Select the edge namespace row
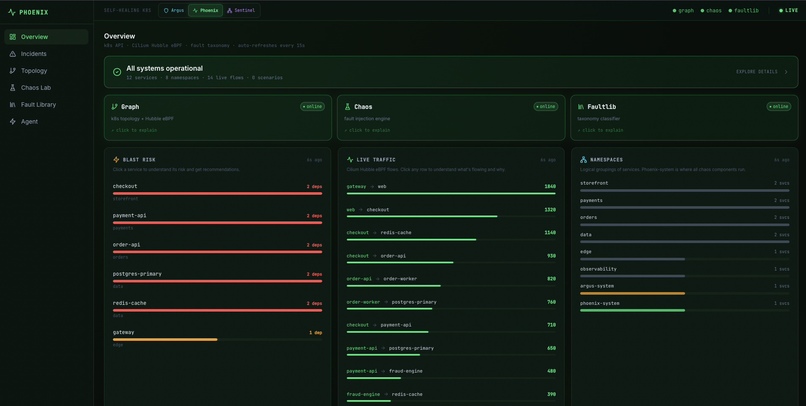Viewport: 806px width, 406px height. (x=685, y=255)
